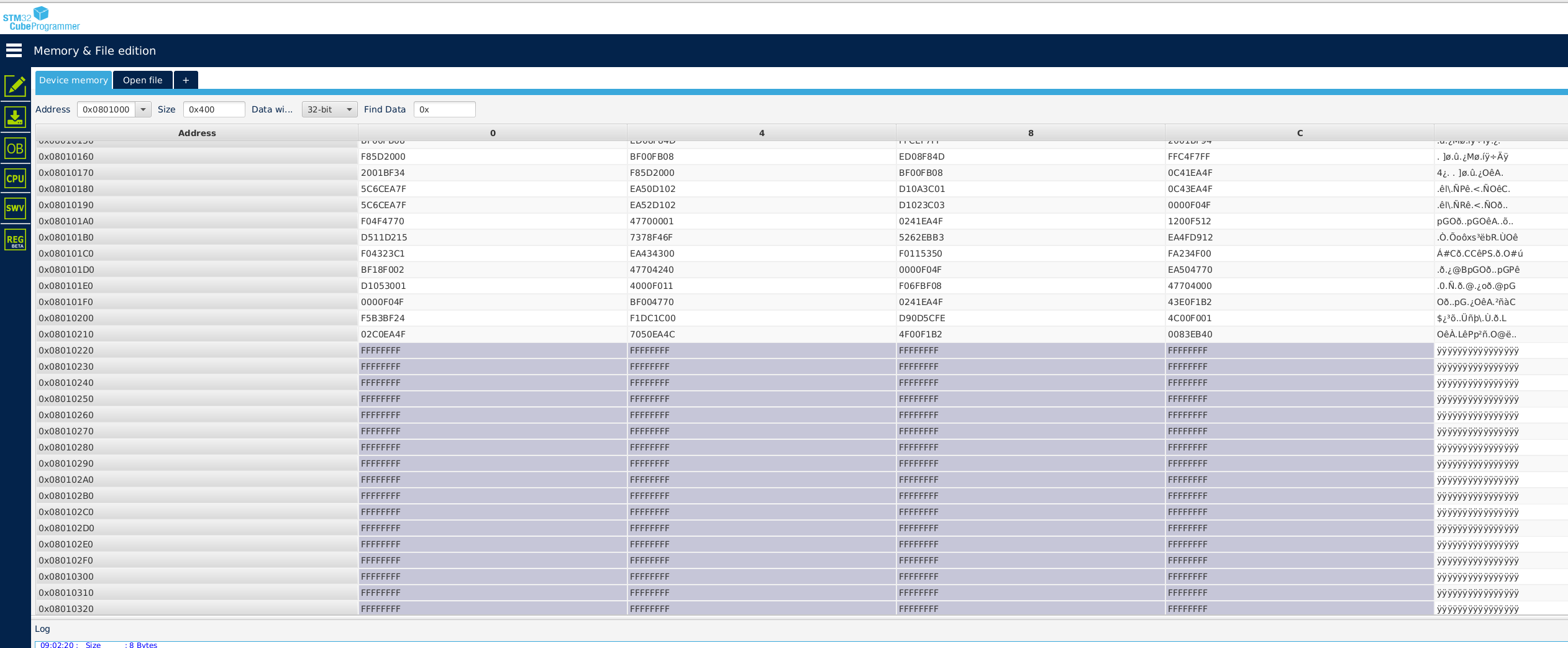
Task: Switch to the Device memory tab
Action: pos(73,80)
